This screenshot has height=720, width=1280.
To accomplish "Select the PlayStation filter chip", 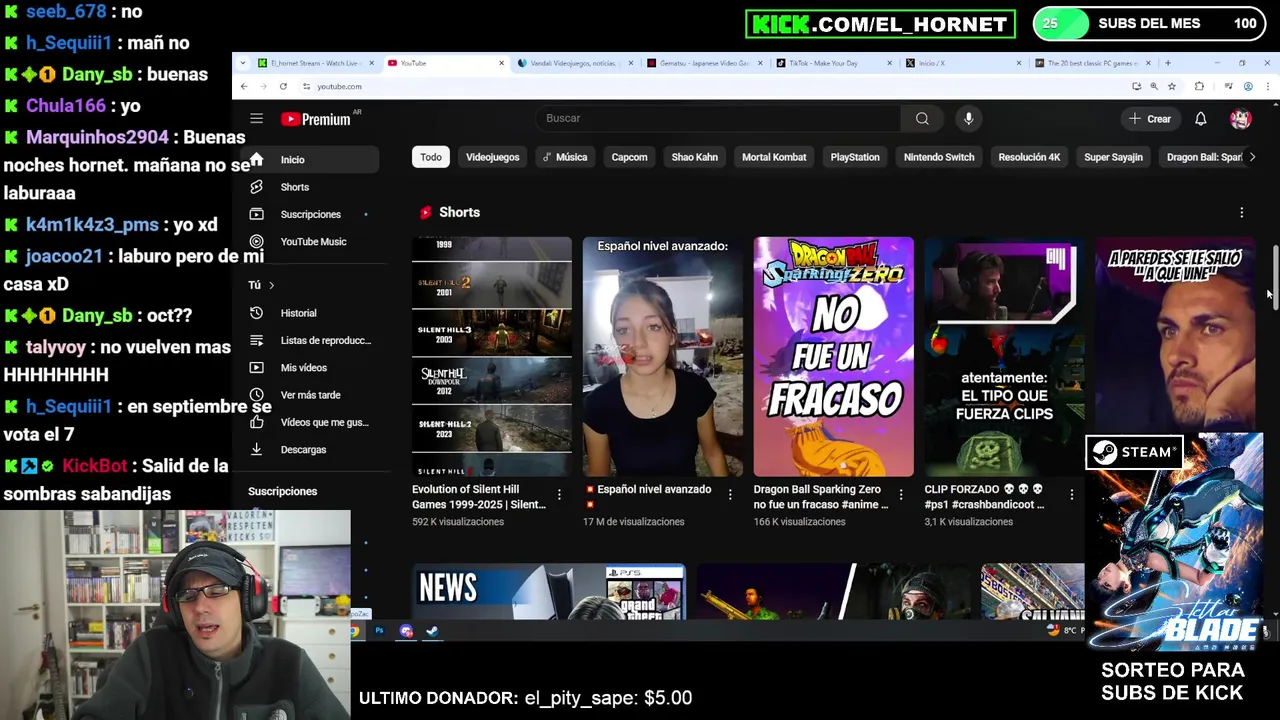I will (854, 157).
